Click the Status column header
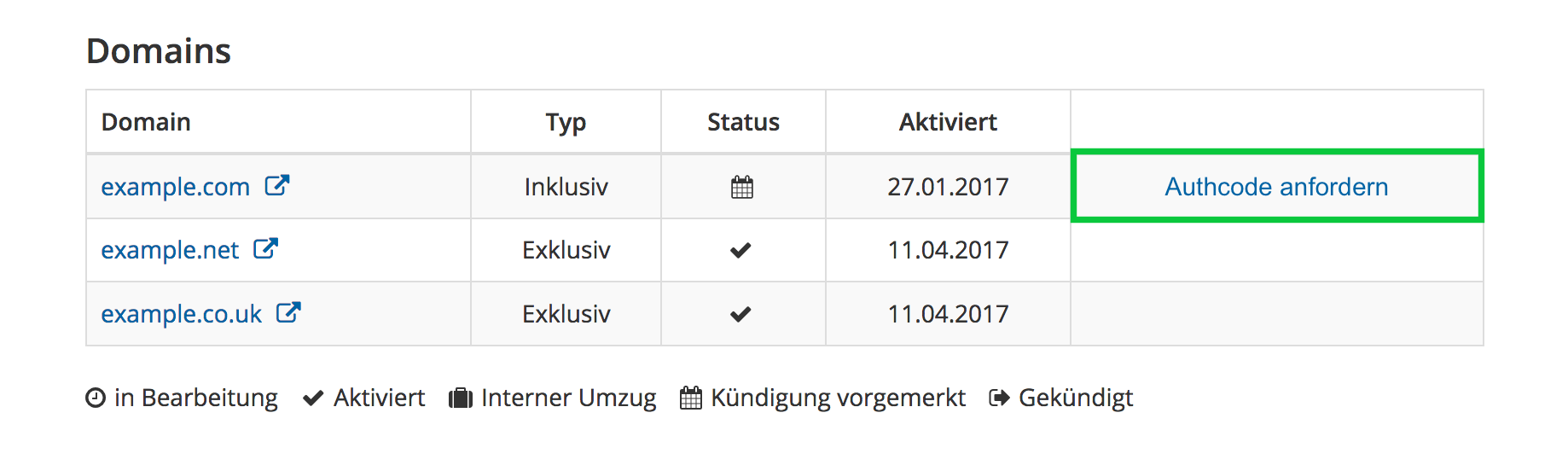1568x465 pixels. coord(743,122)
